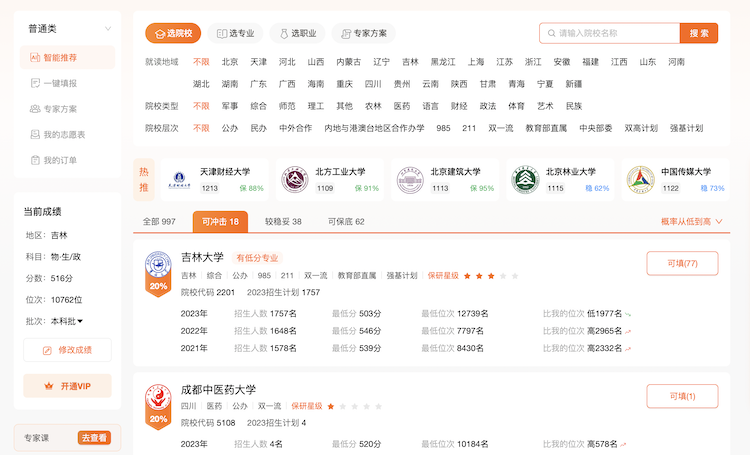The width and height of the screenshot is (750, 455).
Task: Open 我的订单 in the sidebar
Action: point(60,160)
